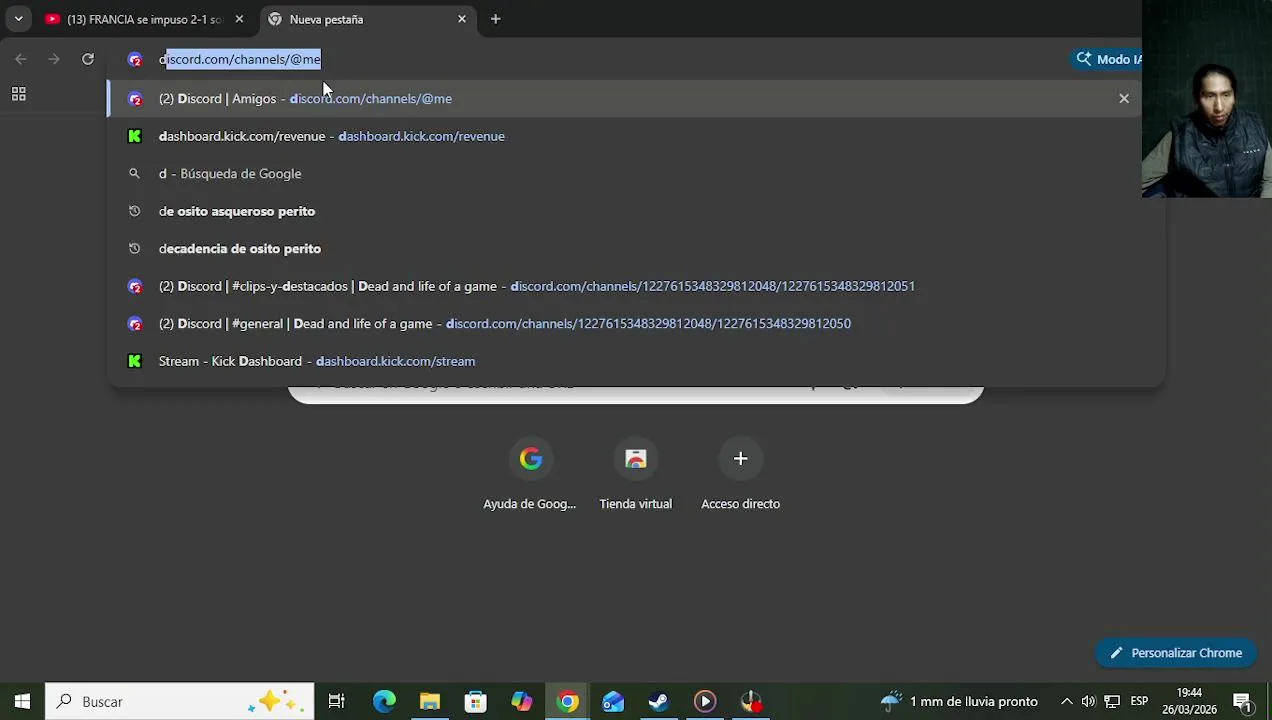
Task: Open the Modo IA button
Action: point(1108,59)
